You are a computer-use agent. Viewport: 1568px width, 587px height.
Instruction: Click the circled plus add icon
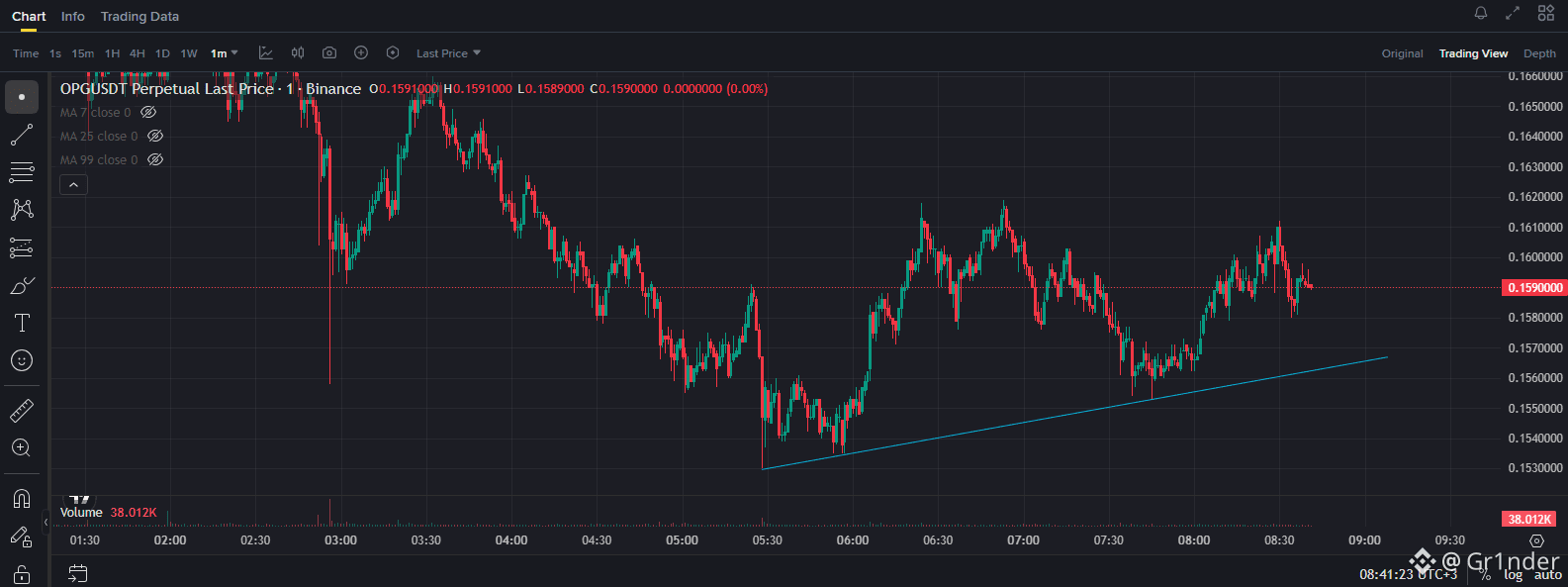pos(361,53)
